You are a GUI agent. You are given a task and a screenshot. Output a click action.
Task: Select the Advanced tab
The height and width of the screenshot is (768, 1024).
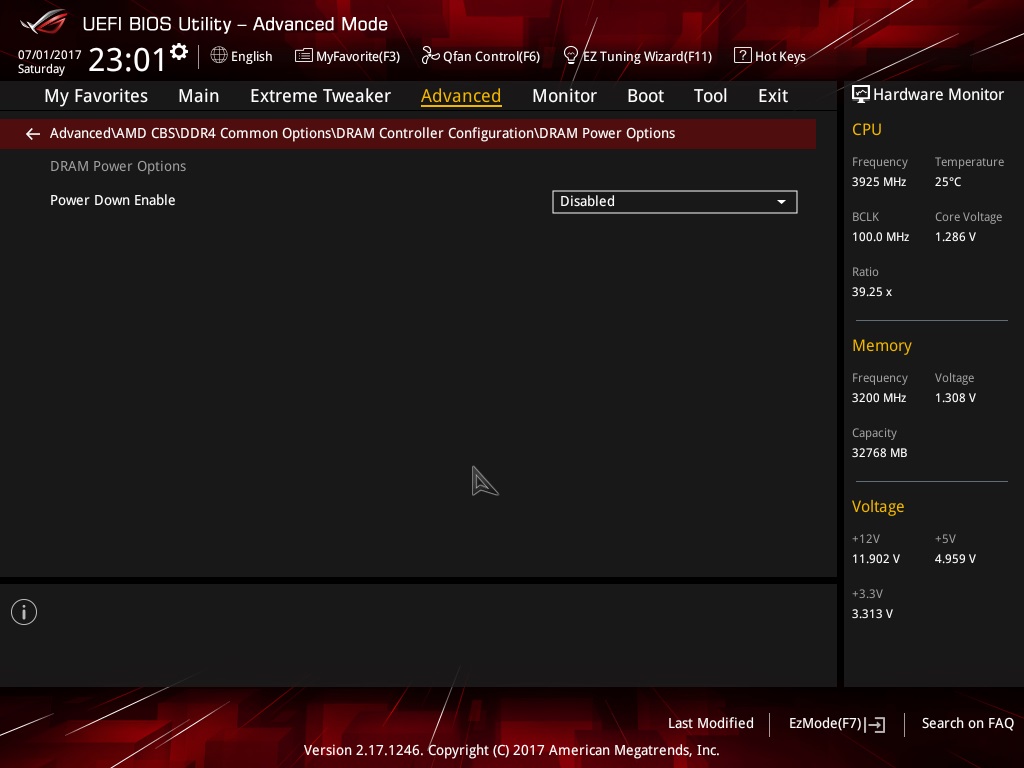(461, 96)
